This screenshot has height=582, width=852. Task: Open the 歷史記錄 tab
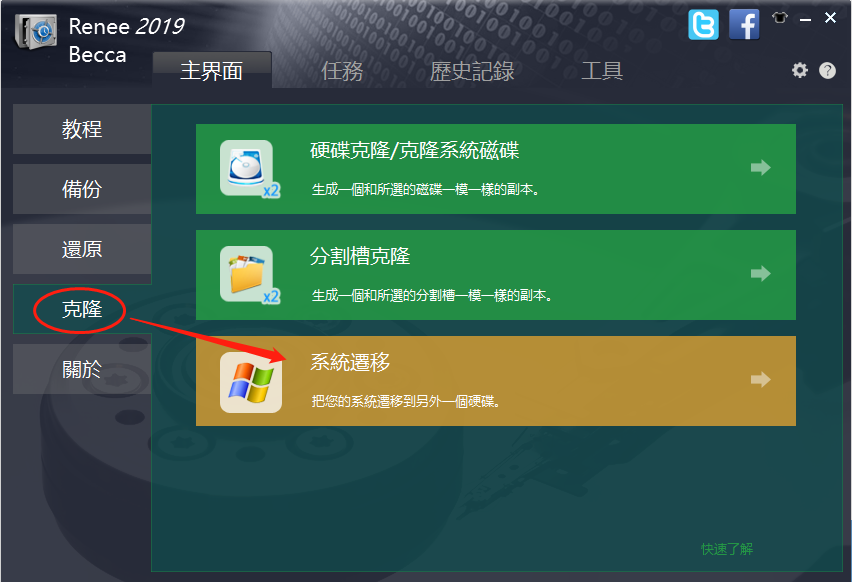pos(472,71)
